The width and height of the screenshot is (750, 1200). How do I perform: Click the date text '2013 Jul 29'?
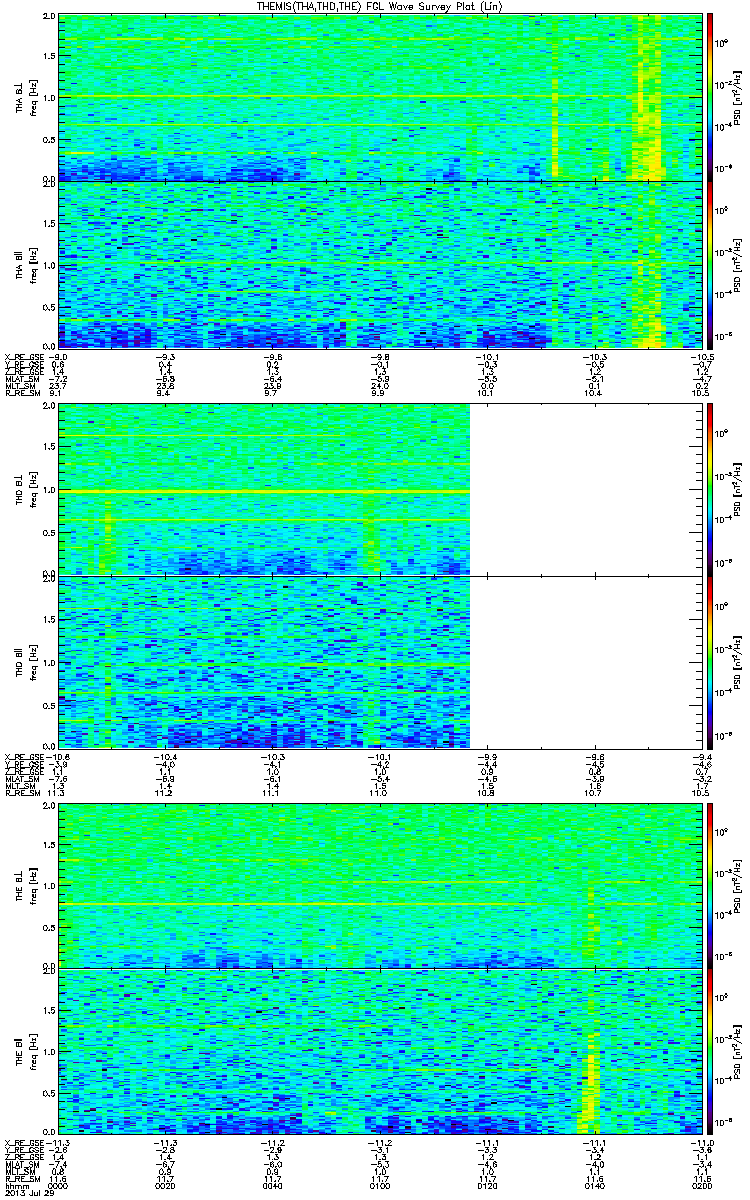(28, 1194)
